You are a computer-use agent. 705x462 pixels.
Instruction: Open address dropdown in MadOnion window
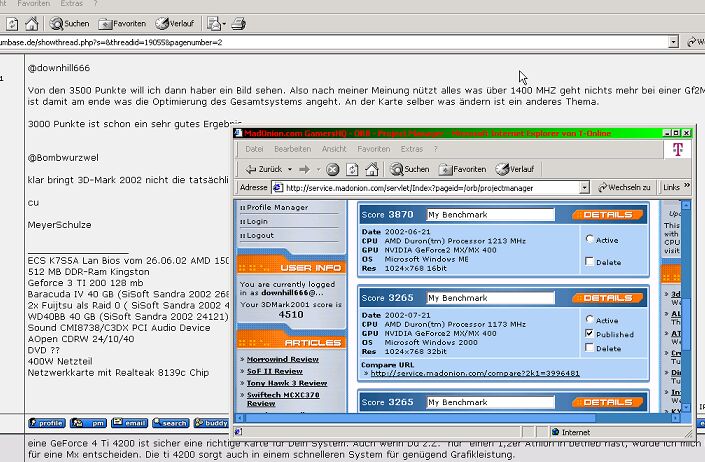tap(584, 187)
